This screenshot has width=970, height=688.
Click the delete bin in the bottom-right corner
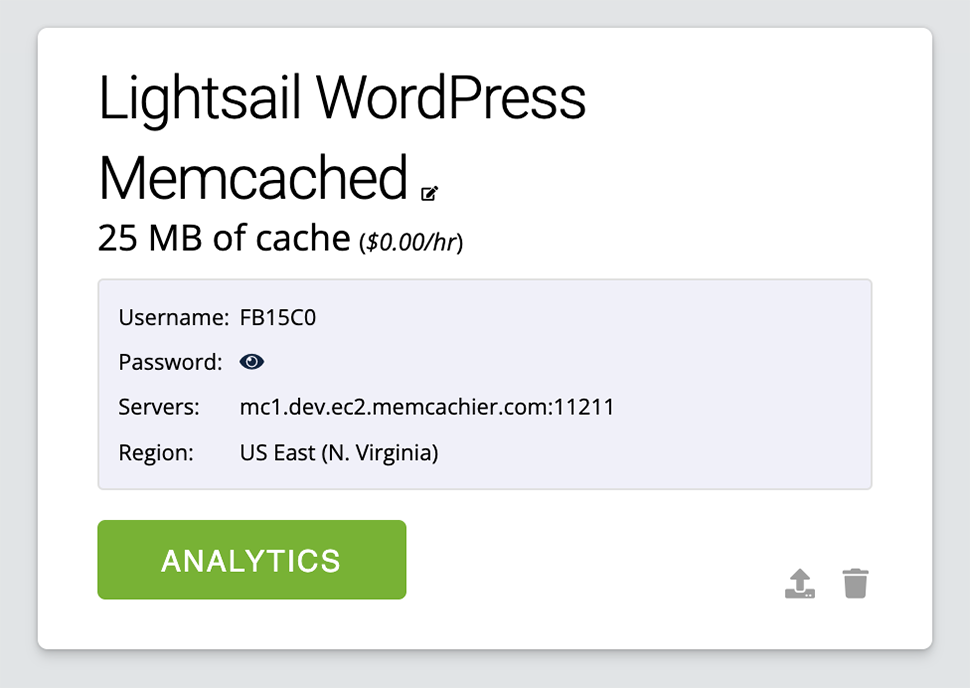click(855, 582)
